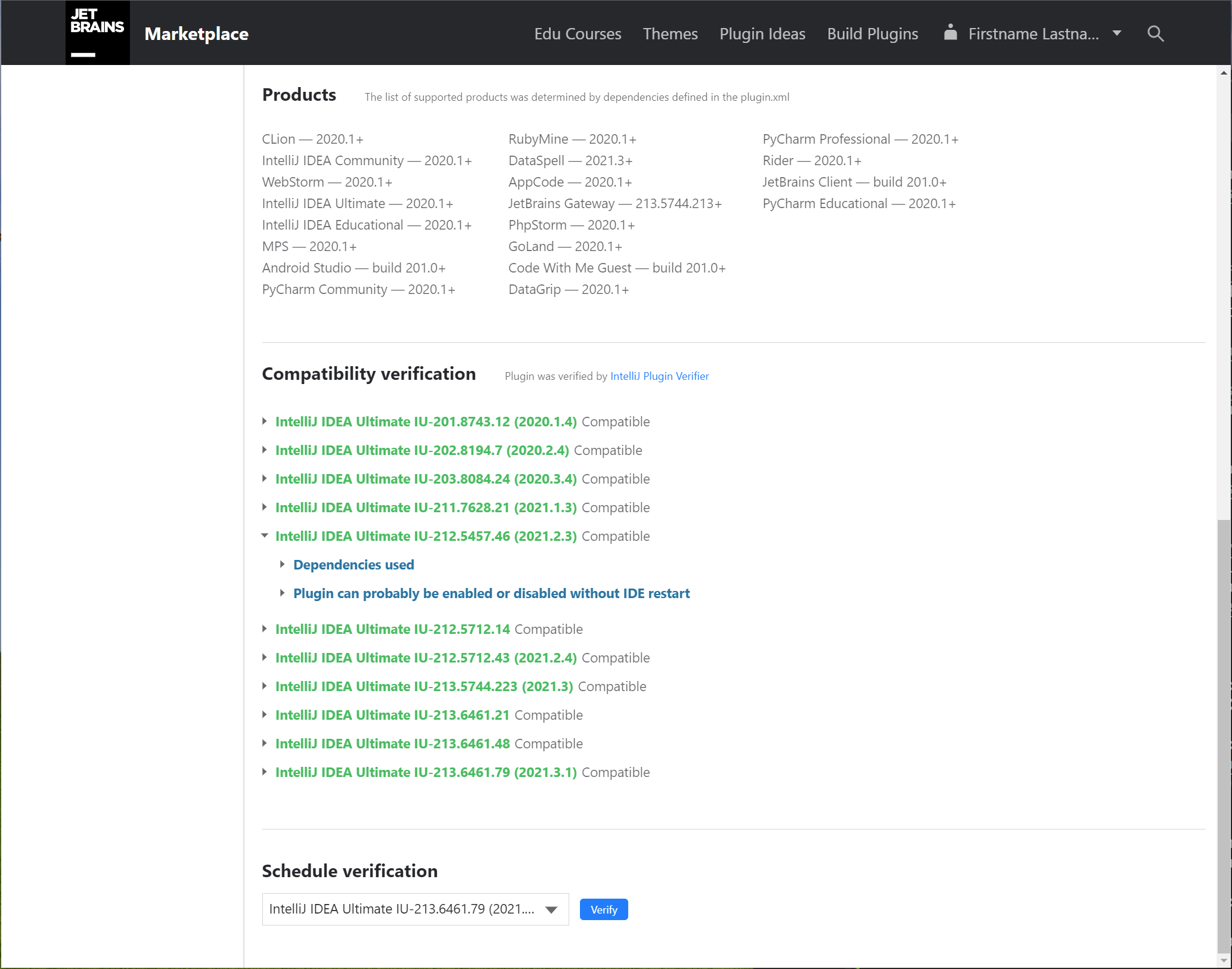Click the vertical scrollbar thumb
This screenshot has height=969, width=1232.
(x=1224, y=736)
